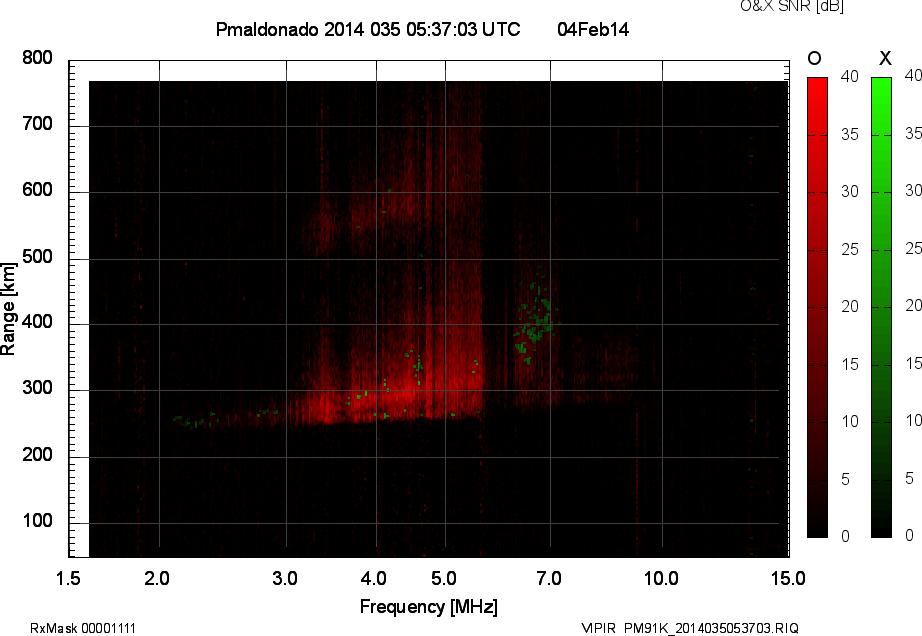
Task: Click the 'O' colorbar label
Action: click(814, 58)
